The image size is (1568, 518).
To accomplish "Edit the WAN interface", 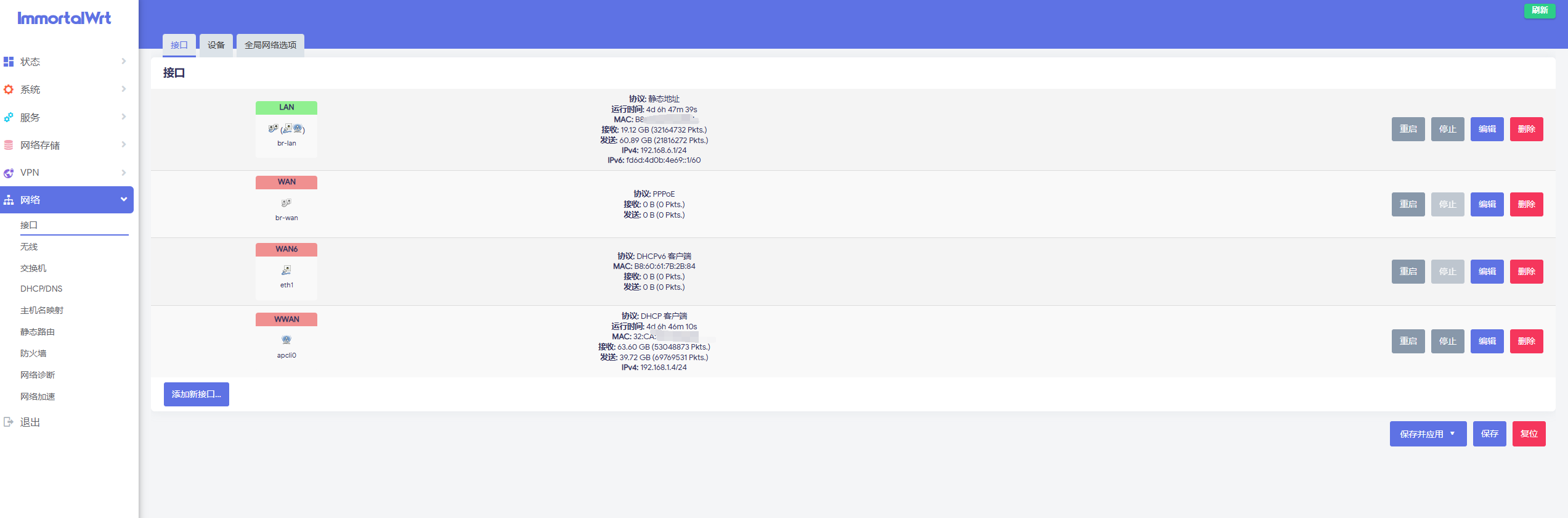I will [x=1487, y=204].
